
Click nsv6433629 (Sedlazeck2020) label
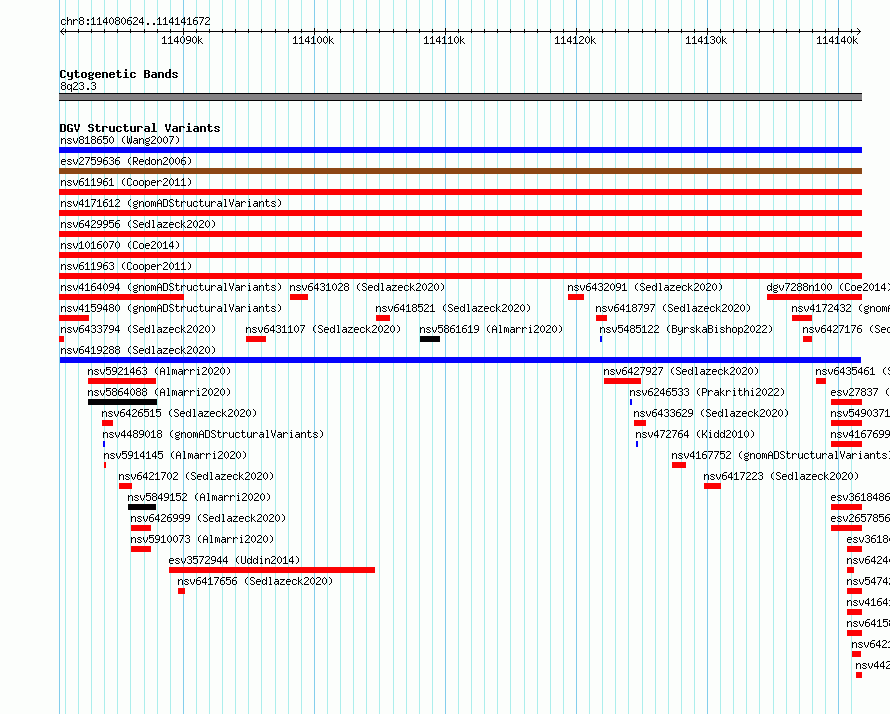coord(711,413)
